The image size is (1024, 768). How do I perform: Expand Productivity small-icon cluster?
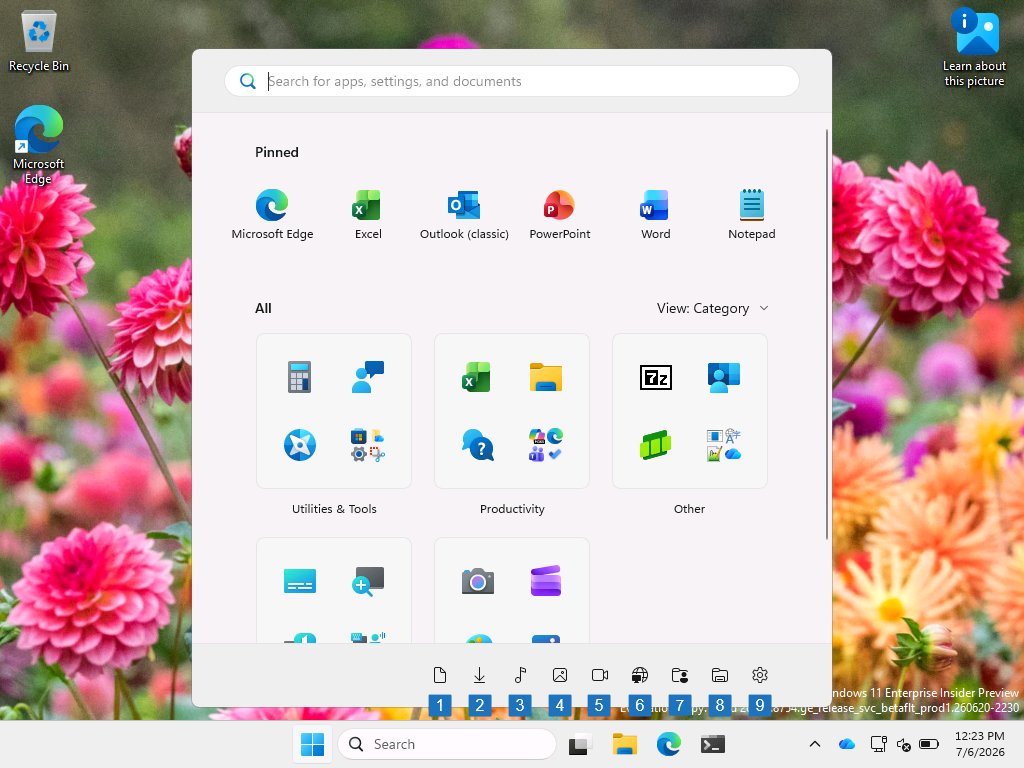click(x=545, y=445)
